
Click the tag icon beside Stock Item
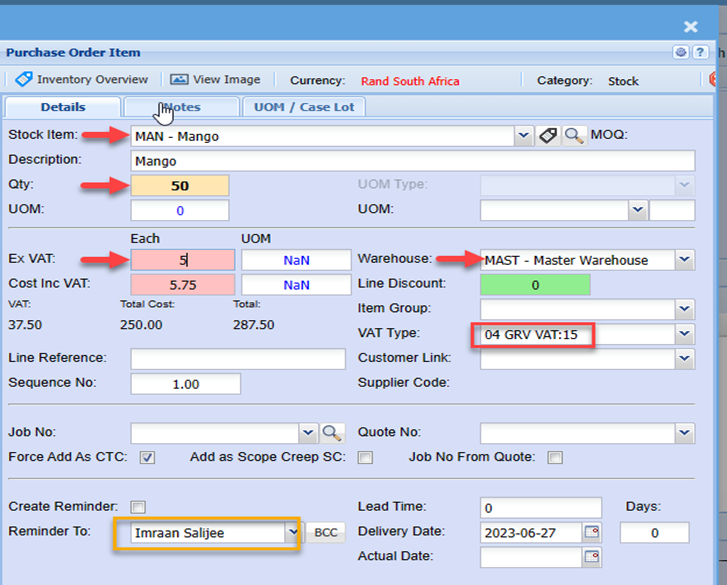coord(547,136)
